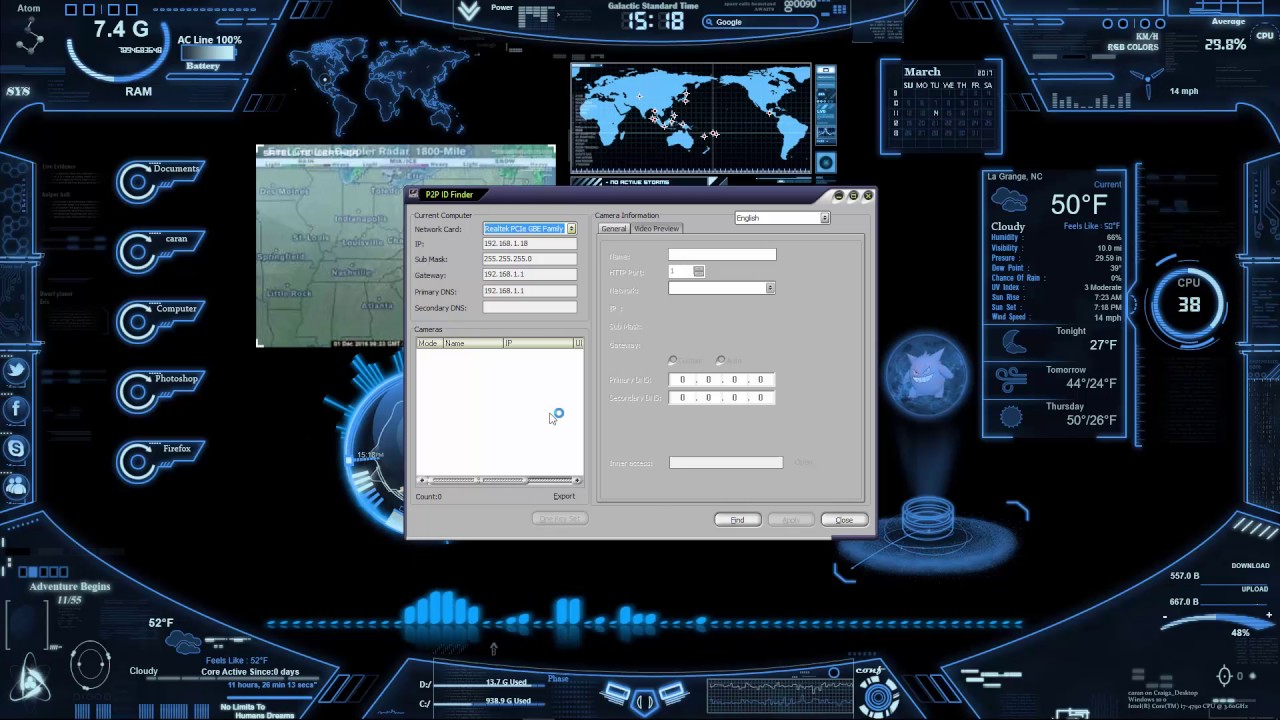
Task: Switch to the Video Preview tab
Action: [656, 229]
